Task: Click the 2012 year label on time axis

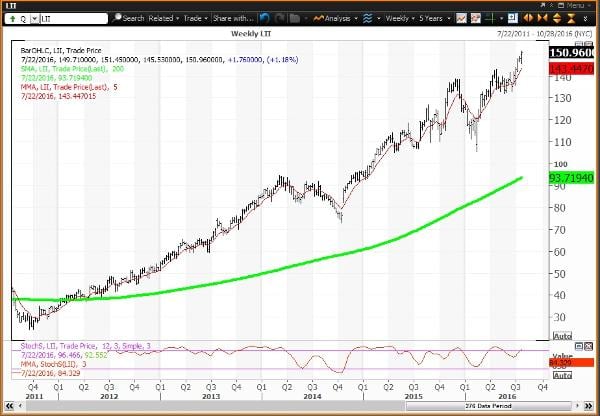Action: tap(109, 396)
